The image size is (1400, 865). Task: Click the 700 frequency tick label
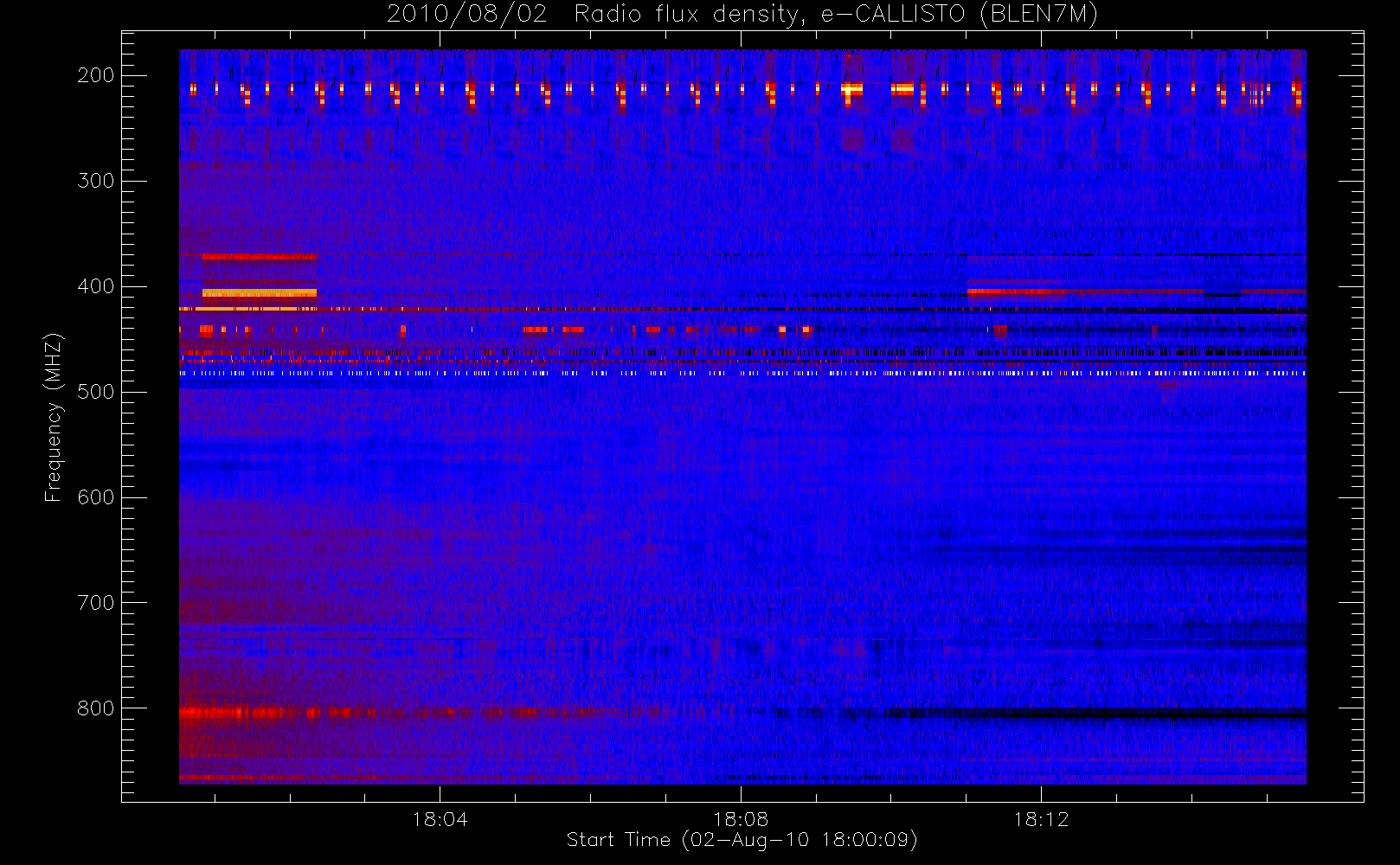(x=96, y=603)
